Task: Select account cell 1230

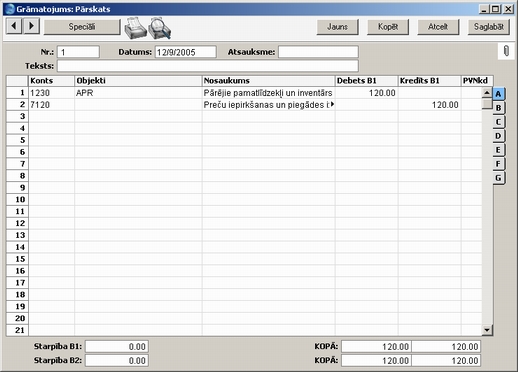Action: pos(52,93)
